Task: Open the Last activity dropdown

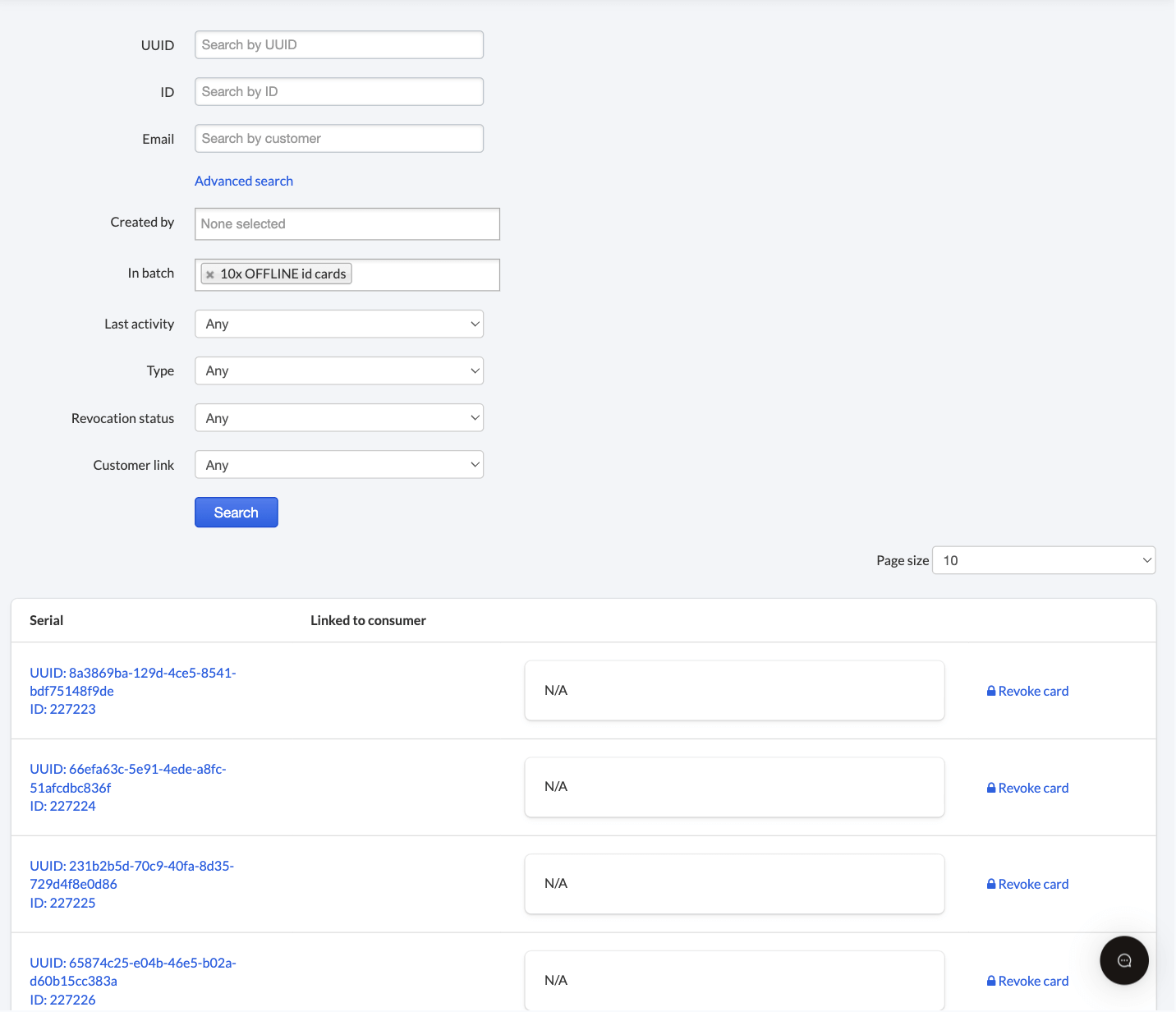Action: [x=338, y=324]
